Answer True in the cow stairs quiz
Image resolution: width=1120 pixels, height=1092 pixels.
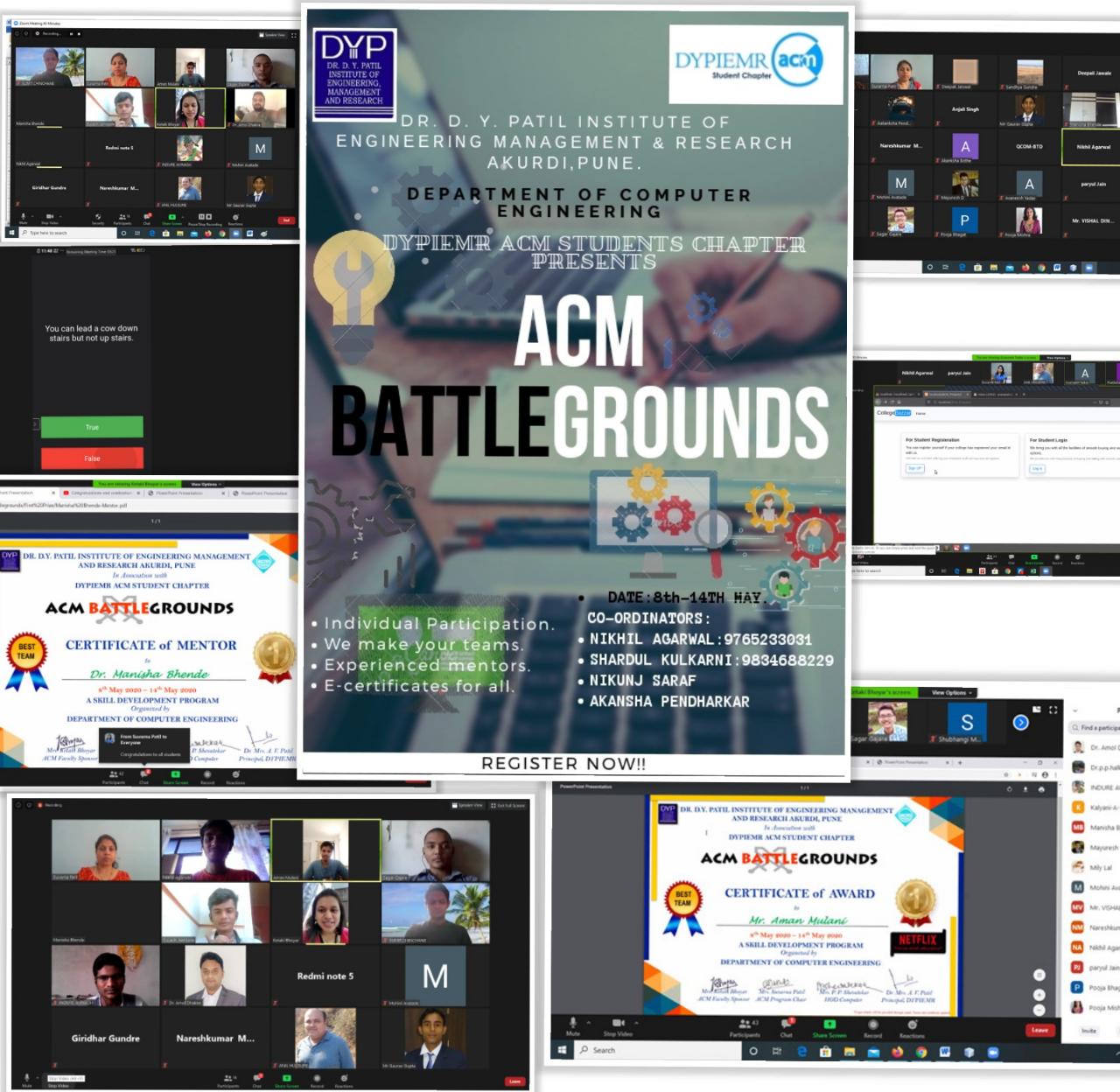tap(92, 427)
